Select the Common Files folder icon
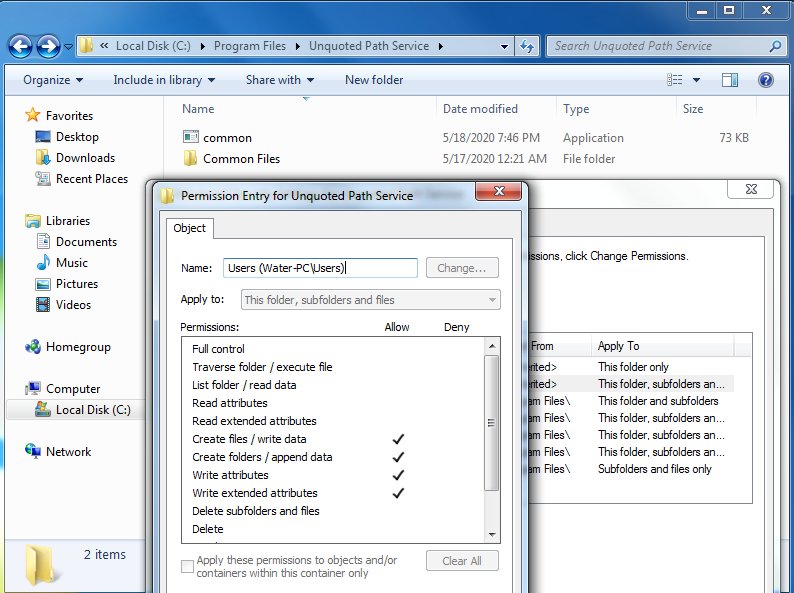 click(190, 158)
